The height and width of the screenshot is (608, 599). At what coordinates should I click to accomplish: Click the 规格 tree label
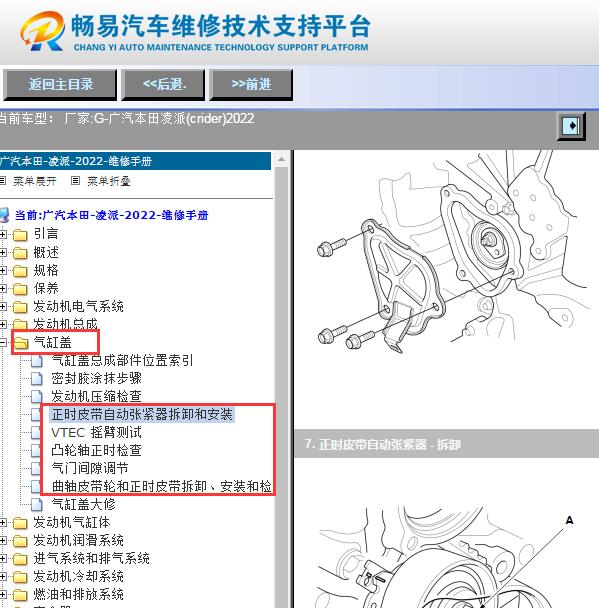46,270
